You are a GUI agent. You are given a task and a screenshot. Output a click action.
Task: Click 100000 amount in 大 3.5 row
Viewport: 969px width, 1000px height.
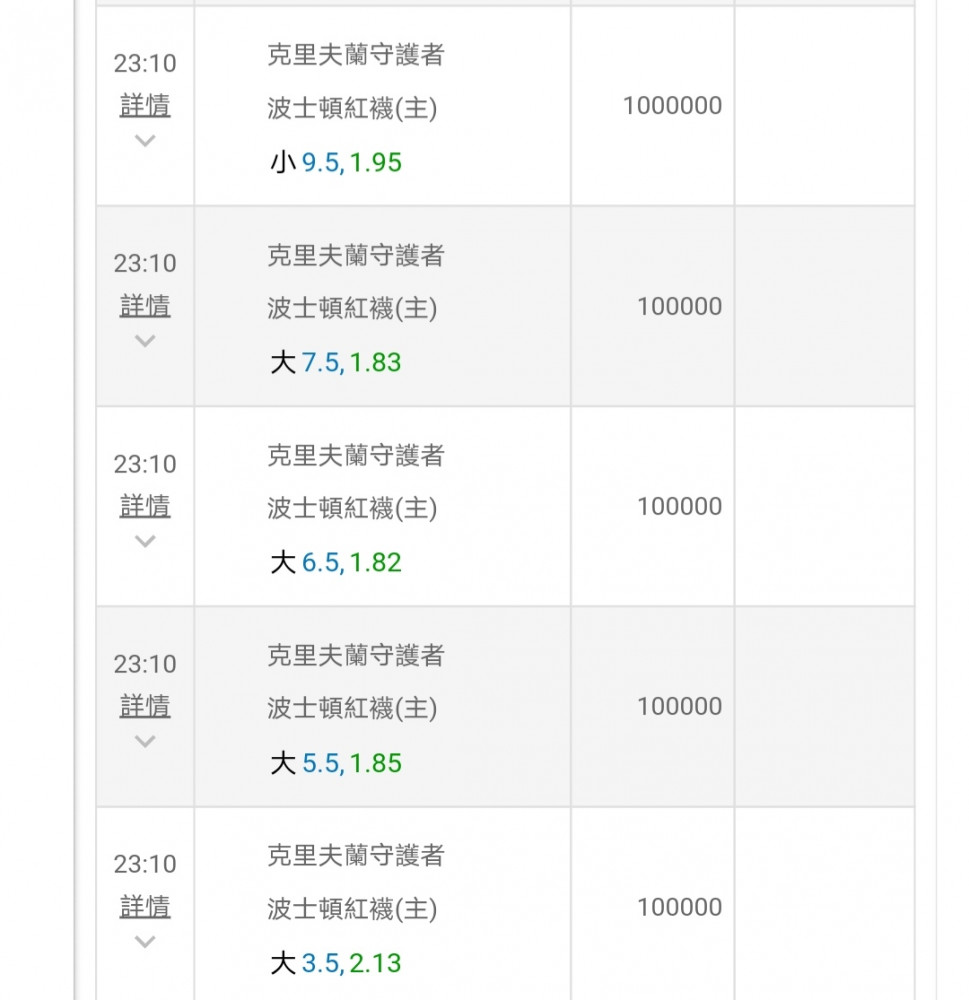pos(679,907)
